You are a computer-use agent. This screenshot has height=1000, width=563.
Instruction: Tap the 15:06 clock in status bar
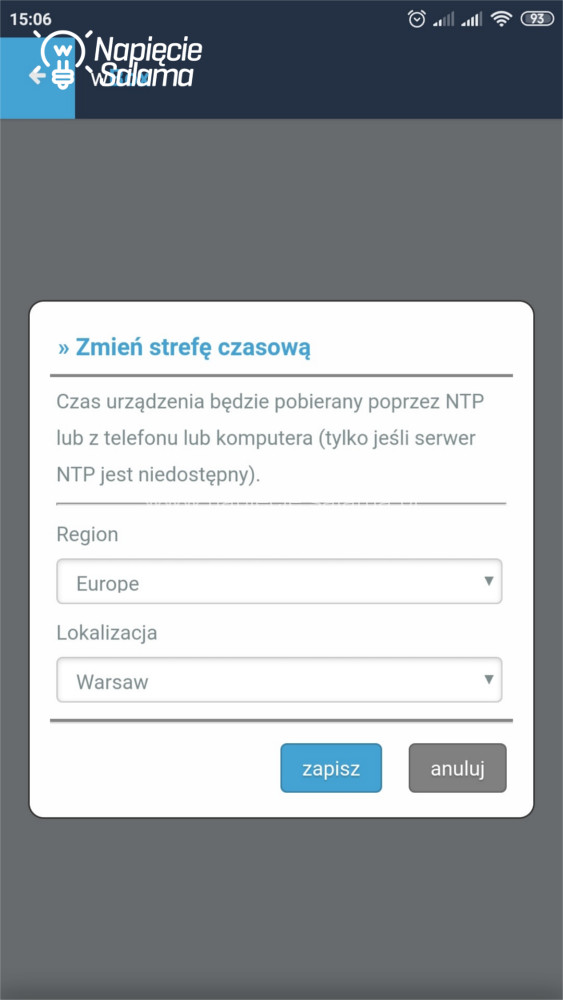tap(31, 19)
